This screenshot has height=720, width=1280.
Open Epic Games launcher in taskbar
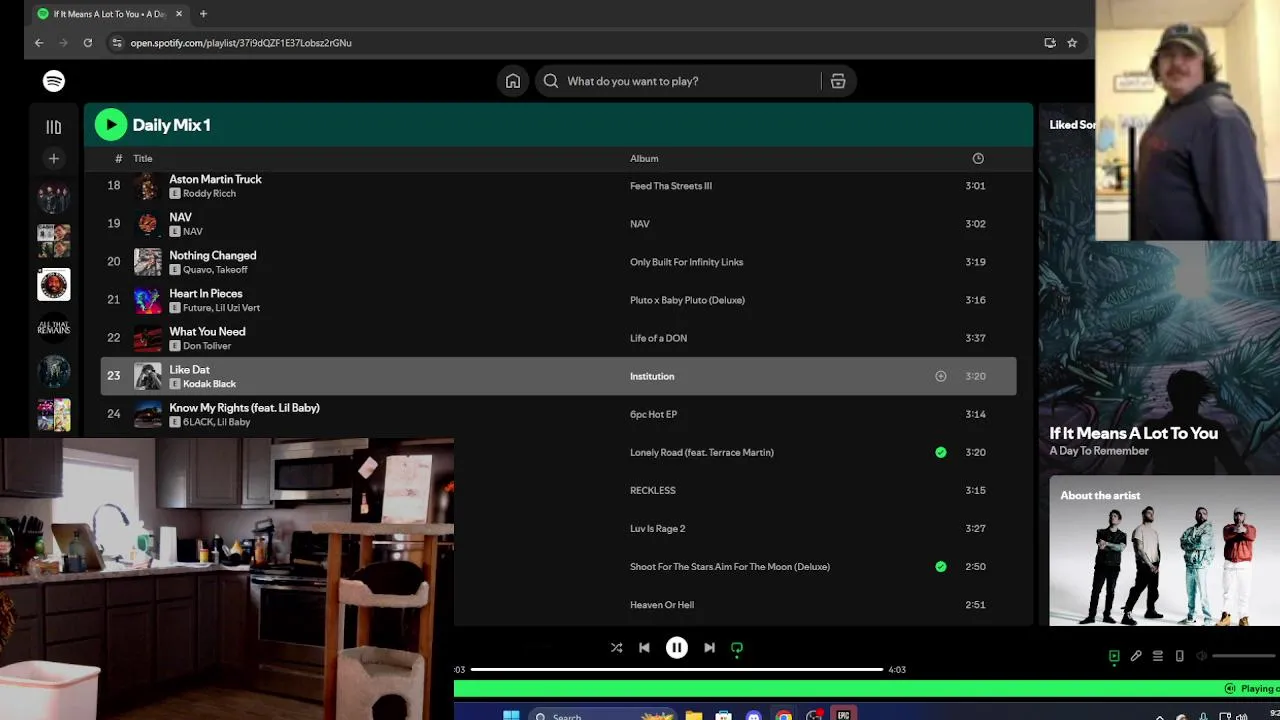[x=843, y=716]
